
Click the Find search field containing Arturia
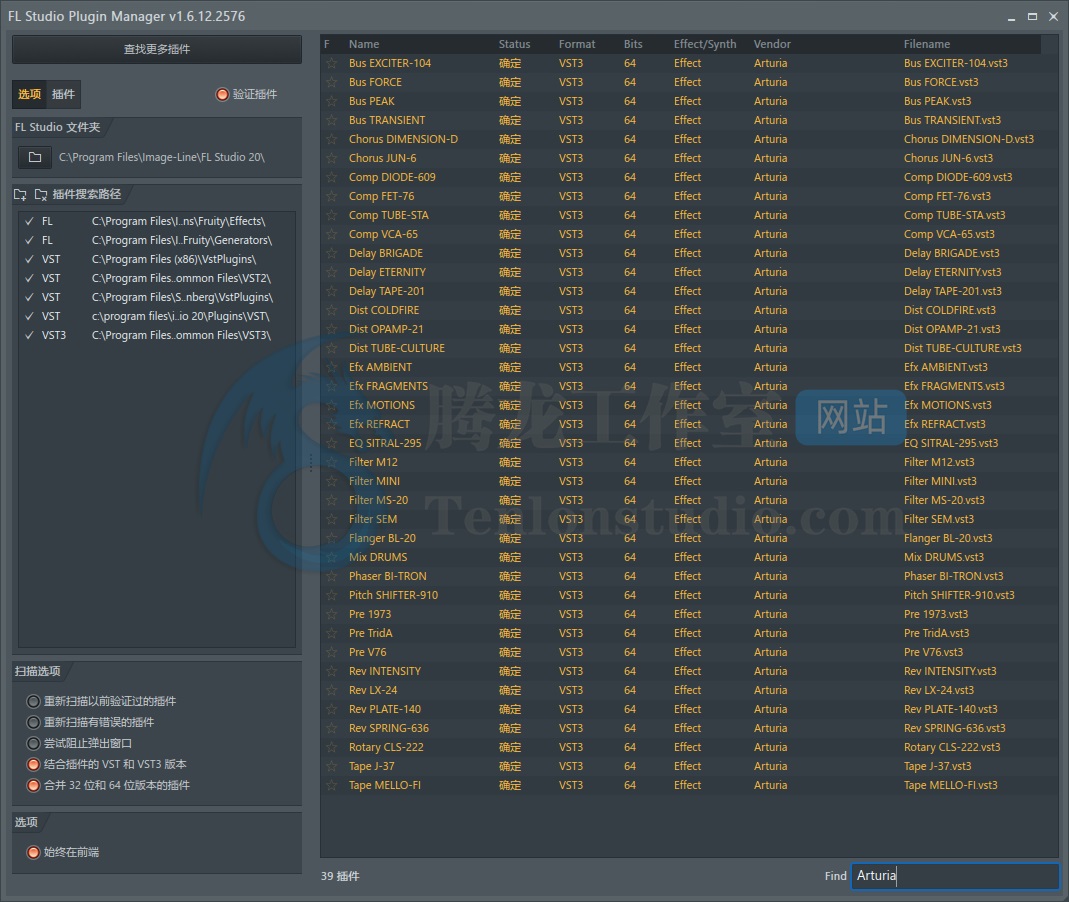[954, 876]
